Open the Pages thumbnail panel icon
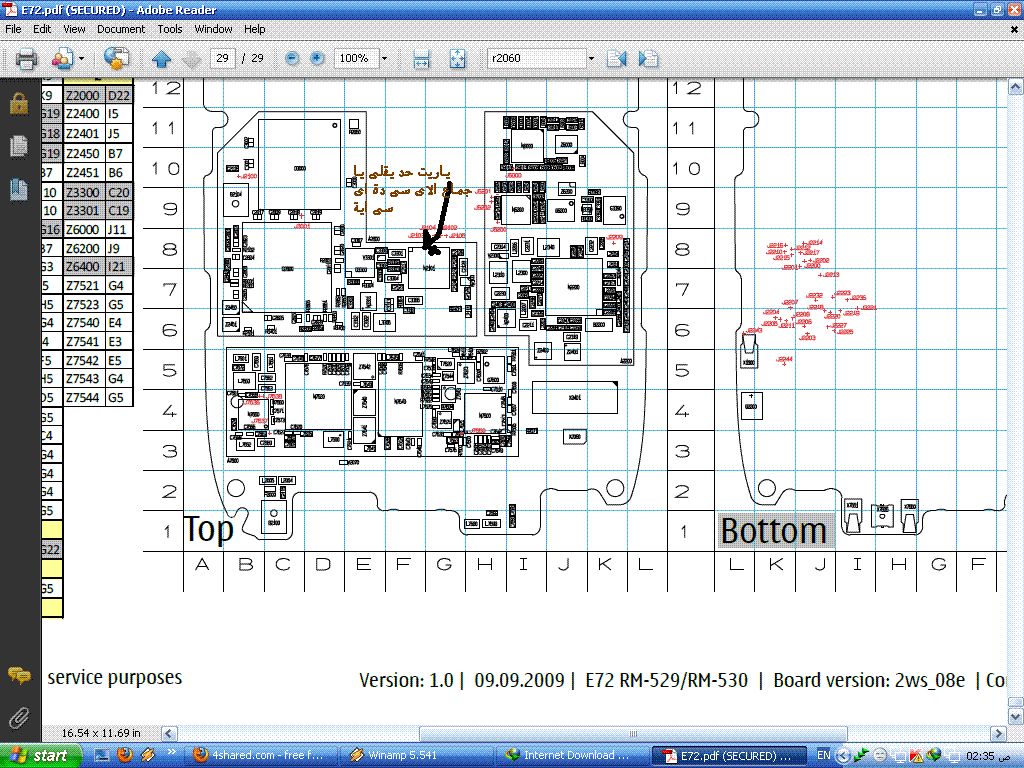Image resolution: width=1024 pixels, height=768 pixels. pos(19,146)
